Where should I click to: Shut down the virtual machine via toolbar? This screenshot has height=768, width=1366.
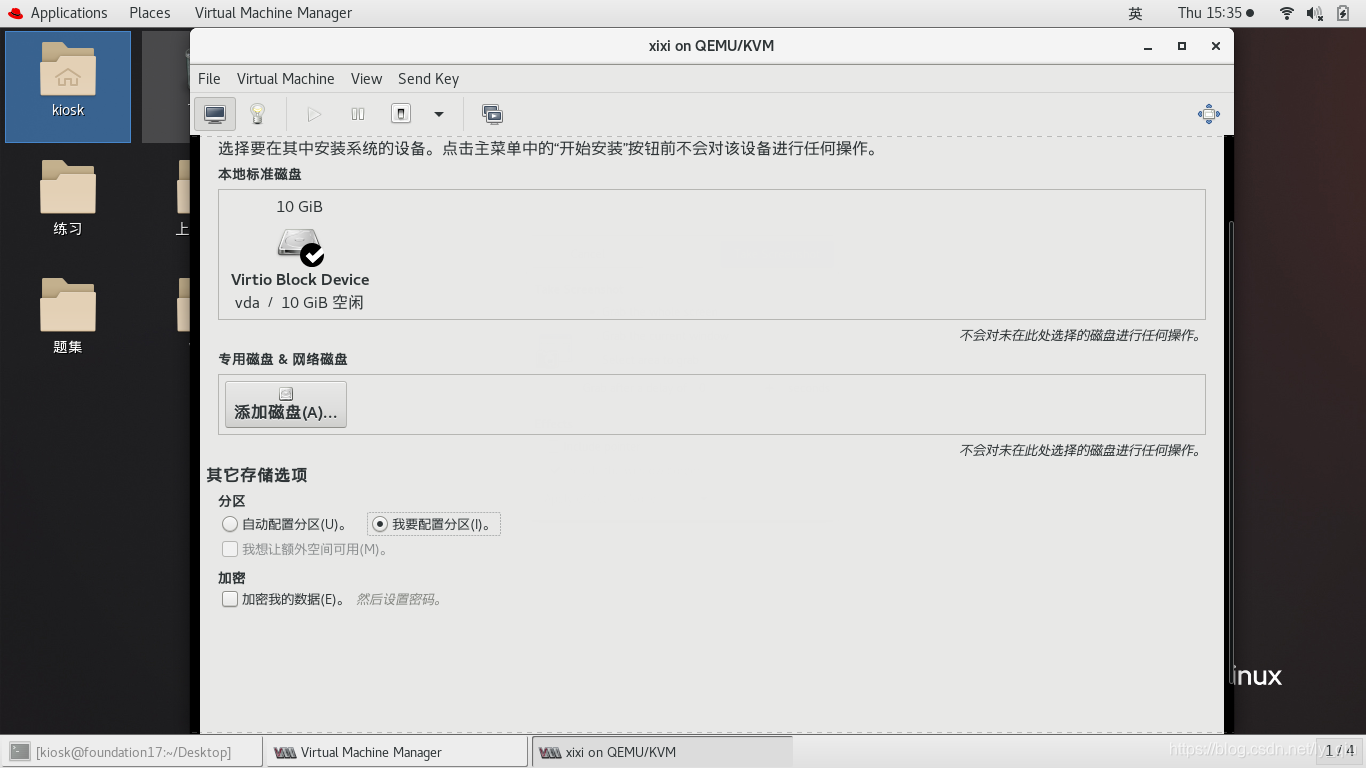click(x=400, y=114)
